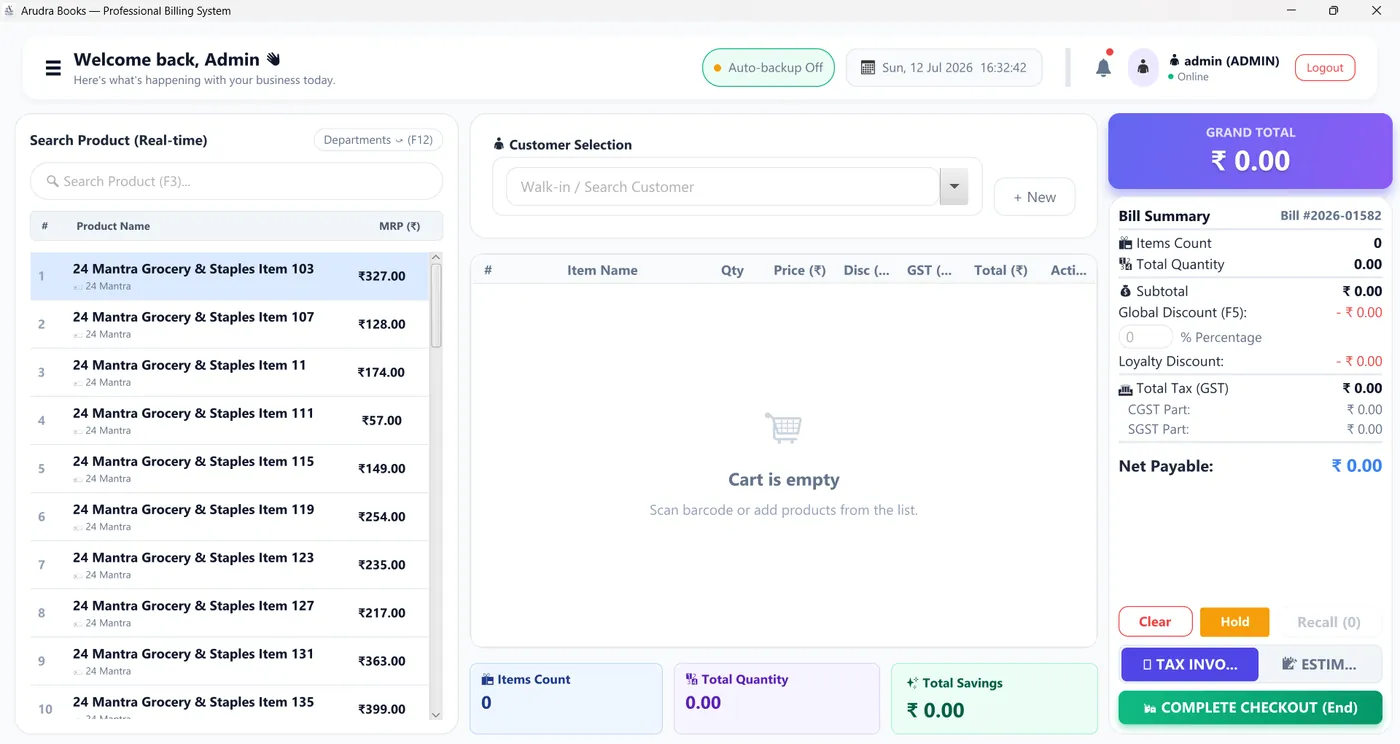
Task: Select 24 Mantra Grocery & Staples Item 131
Action: click(229, 661)
